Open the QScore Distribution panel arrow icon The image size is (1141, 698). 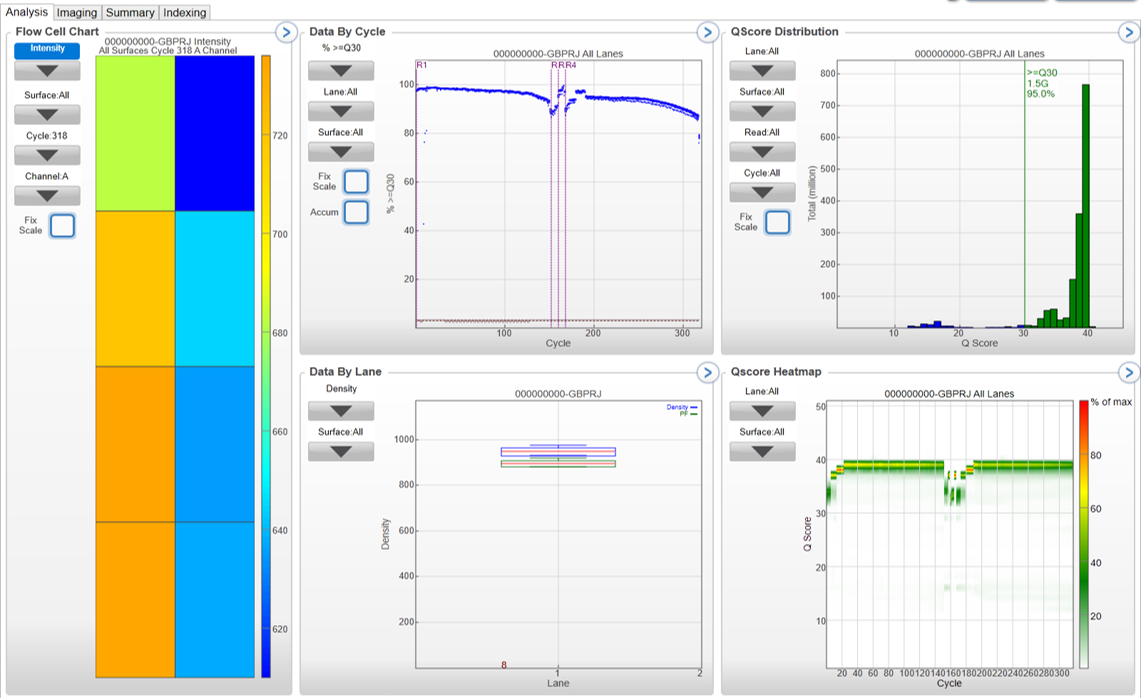click(x=1127, y=32)
